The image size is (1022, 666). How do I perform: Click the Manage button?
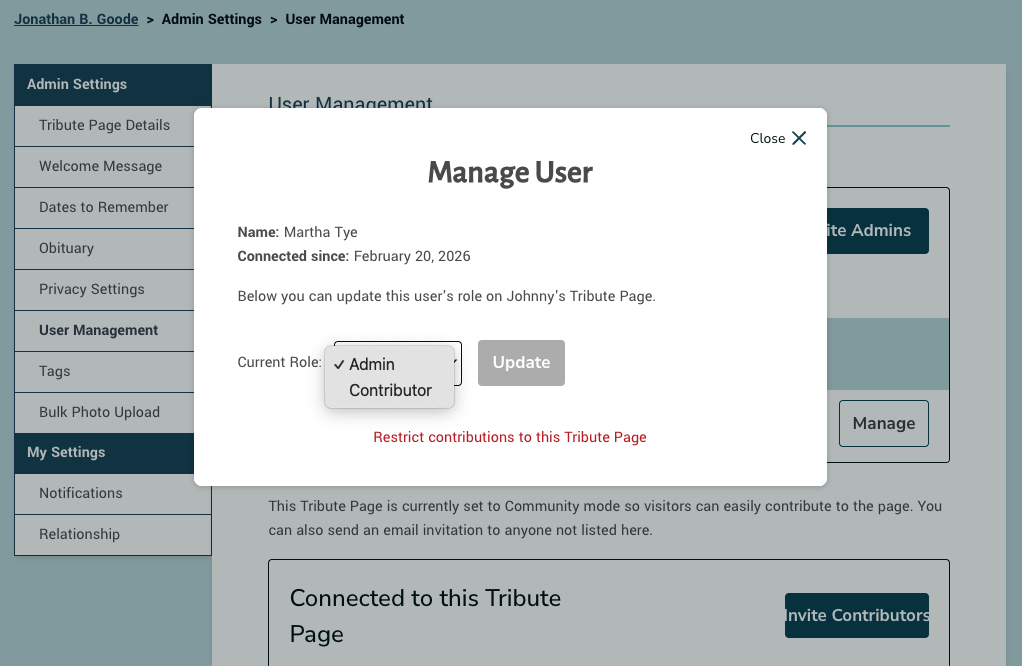[884, 424]
